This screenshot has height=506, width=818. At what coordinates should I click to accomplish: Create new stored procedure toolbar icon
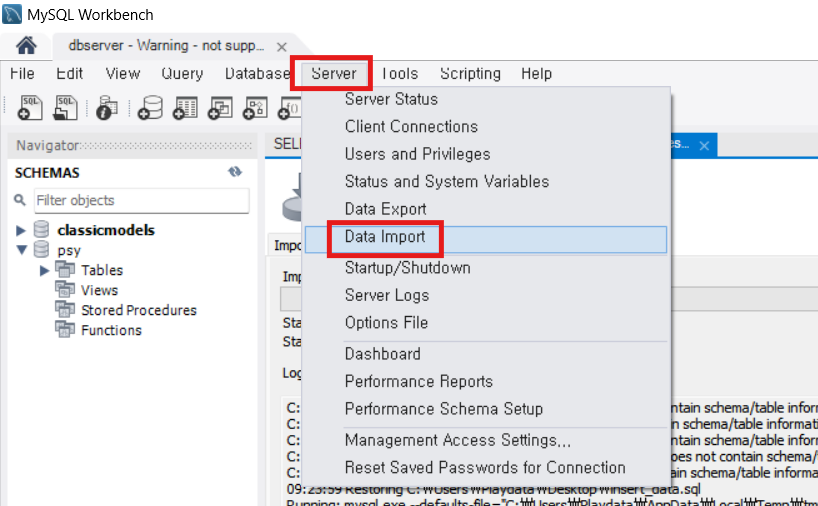(x=255, y=108)
